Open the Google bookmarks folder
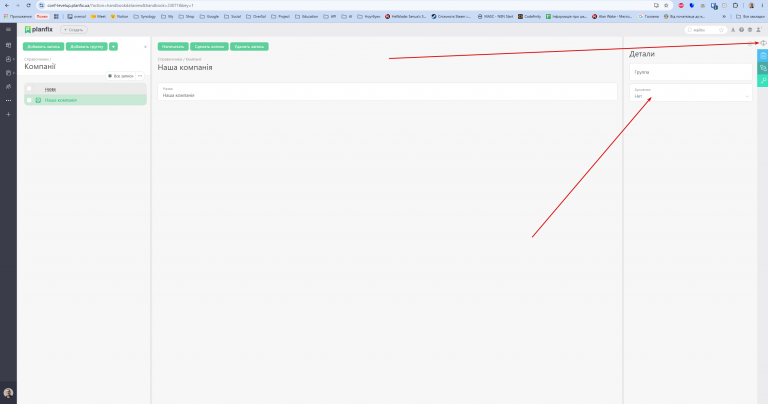Viewport: 768px width, 404px height. point(209,16)
